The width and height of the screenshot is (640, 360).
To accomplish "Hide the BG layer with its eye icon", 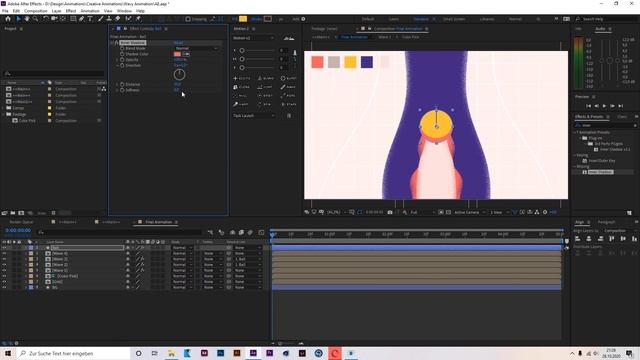I will pyautogui.click(x=4, y=287).
